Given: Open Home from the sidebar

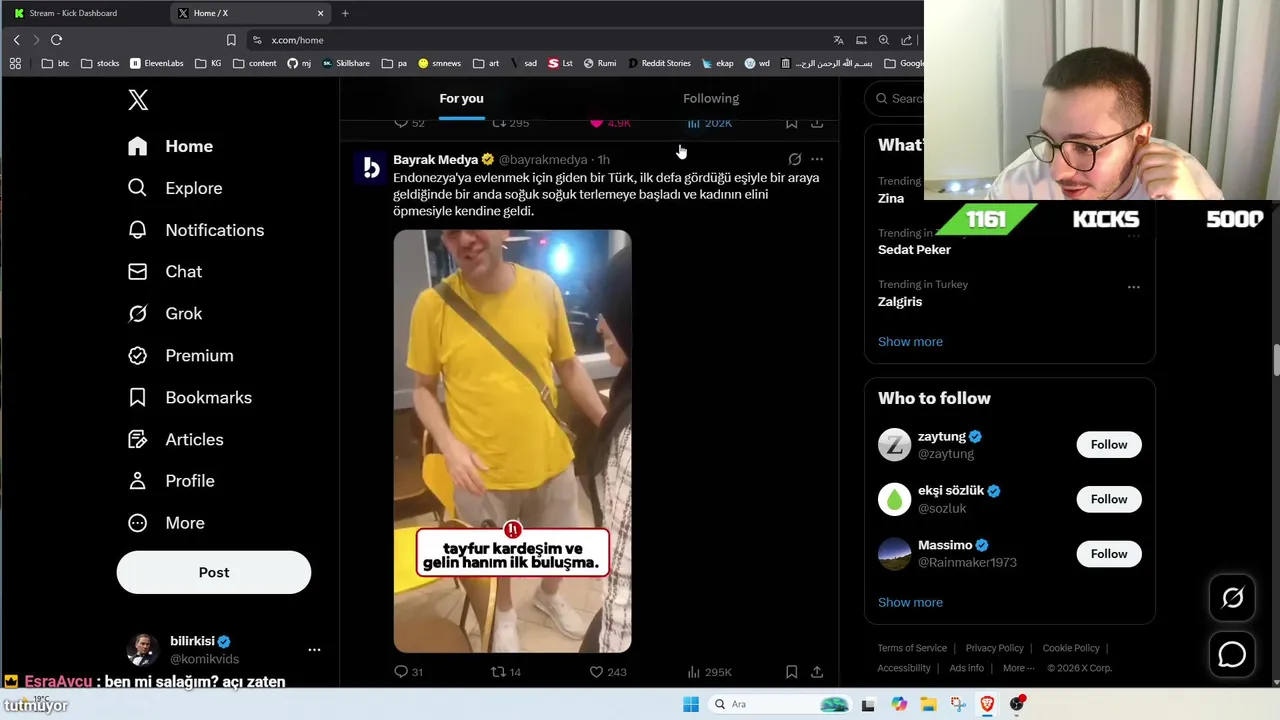Looking at the screenshot, I should click(x=170, y=146).
